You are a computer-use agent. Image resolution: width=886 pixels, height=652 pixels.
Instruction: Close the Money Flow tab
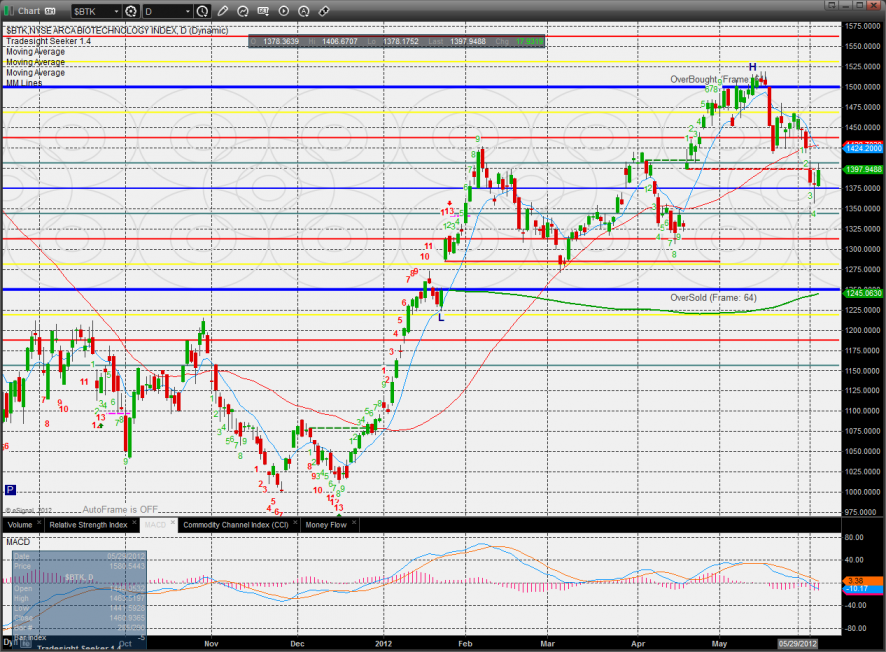pos(354,523)
